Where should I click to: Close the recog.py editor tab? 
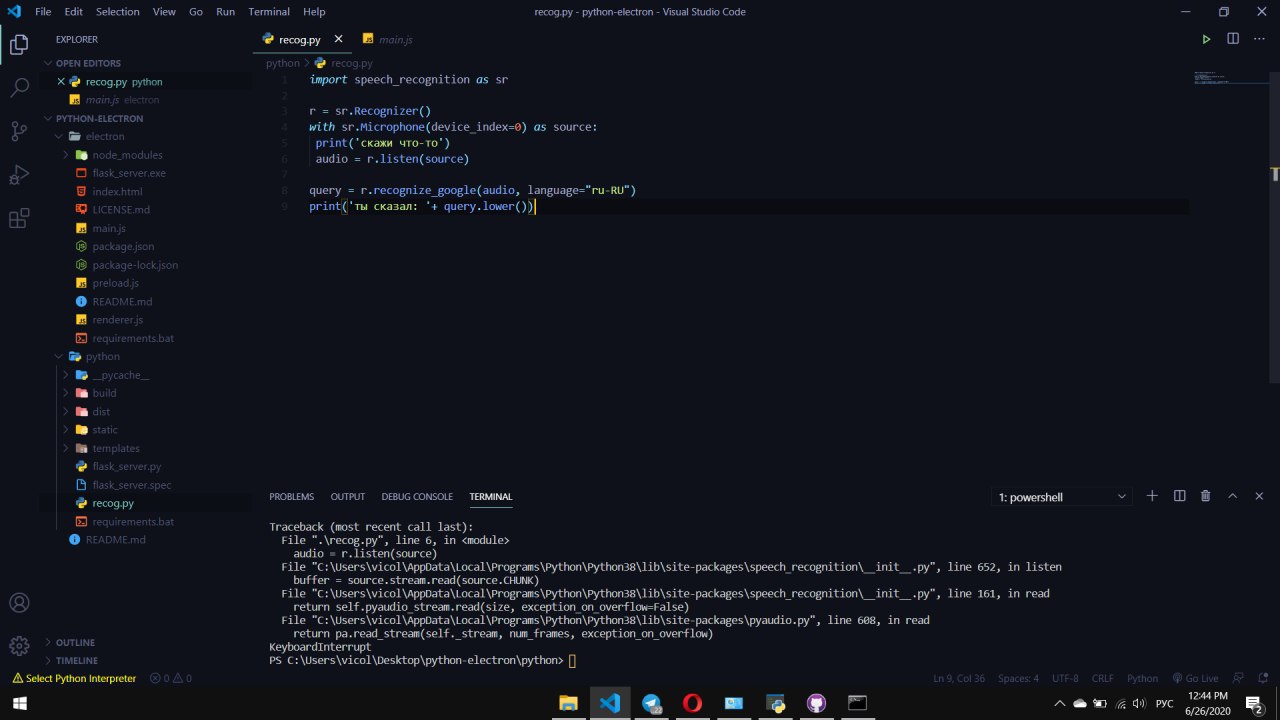[338, 39]
